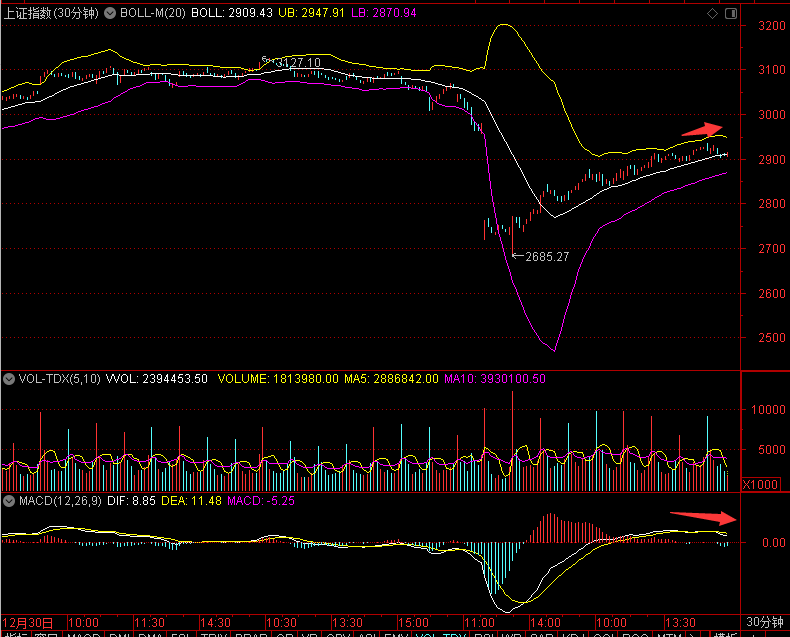Click the MA5: 2886842.00 label
The image size is (790, 637).
coord(391,378)
